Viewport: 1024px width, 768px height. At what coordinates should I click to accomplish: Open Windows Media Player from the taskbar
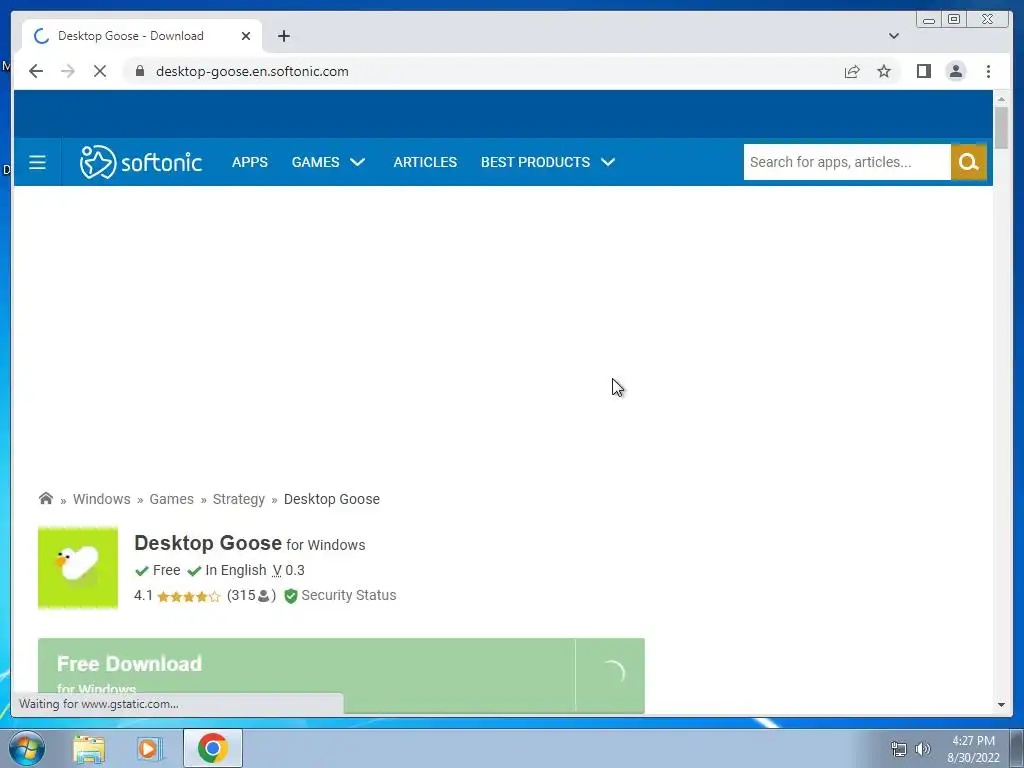pyautogui.click(x=150, y=749)
